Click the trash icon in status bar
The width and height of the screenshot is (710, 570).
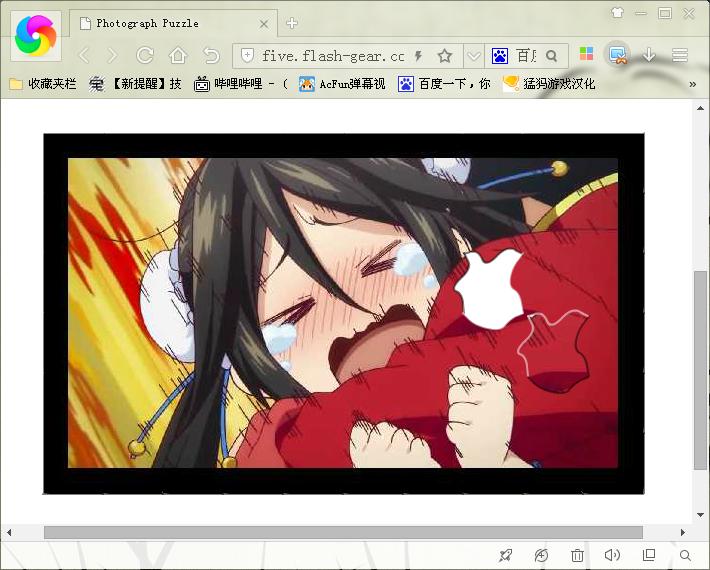[577, 555]
